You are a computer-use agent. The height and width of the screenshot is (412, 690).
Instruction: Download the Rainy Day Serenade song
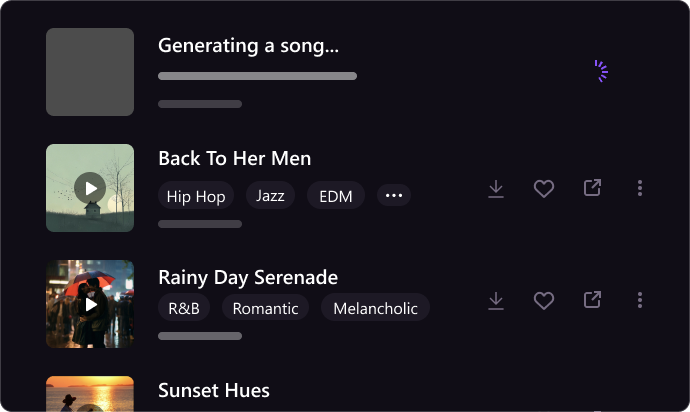(x=496, y=300)
